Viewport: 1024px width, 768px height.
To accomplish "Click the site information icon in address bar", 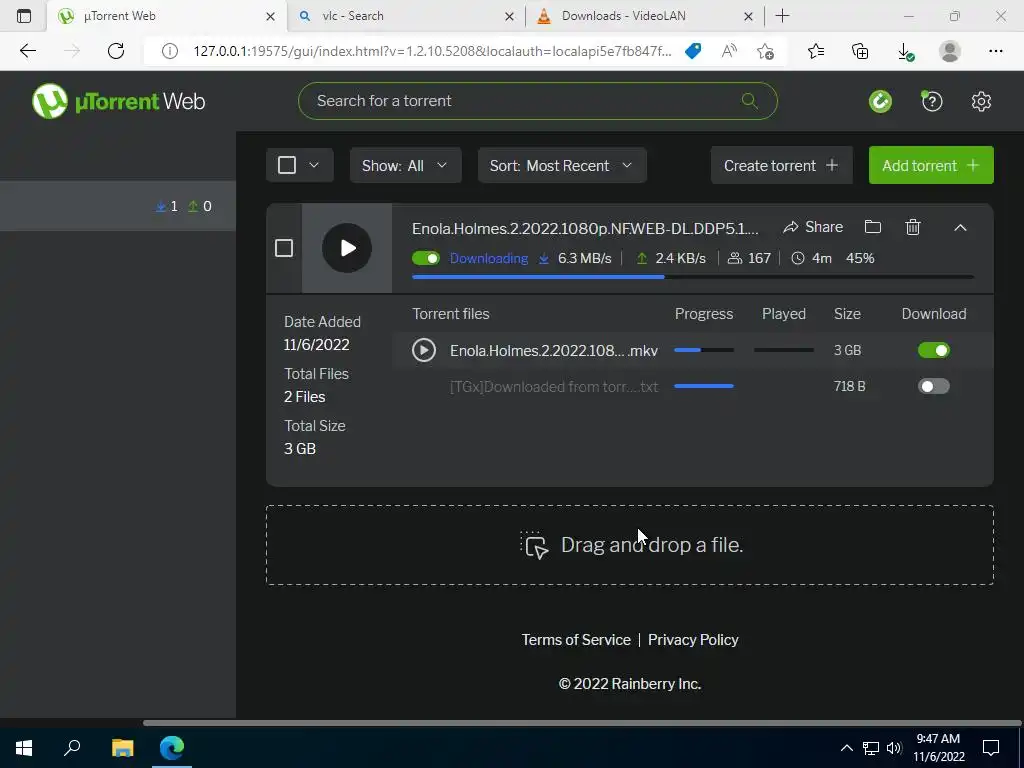I will tap(170, 51).
